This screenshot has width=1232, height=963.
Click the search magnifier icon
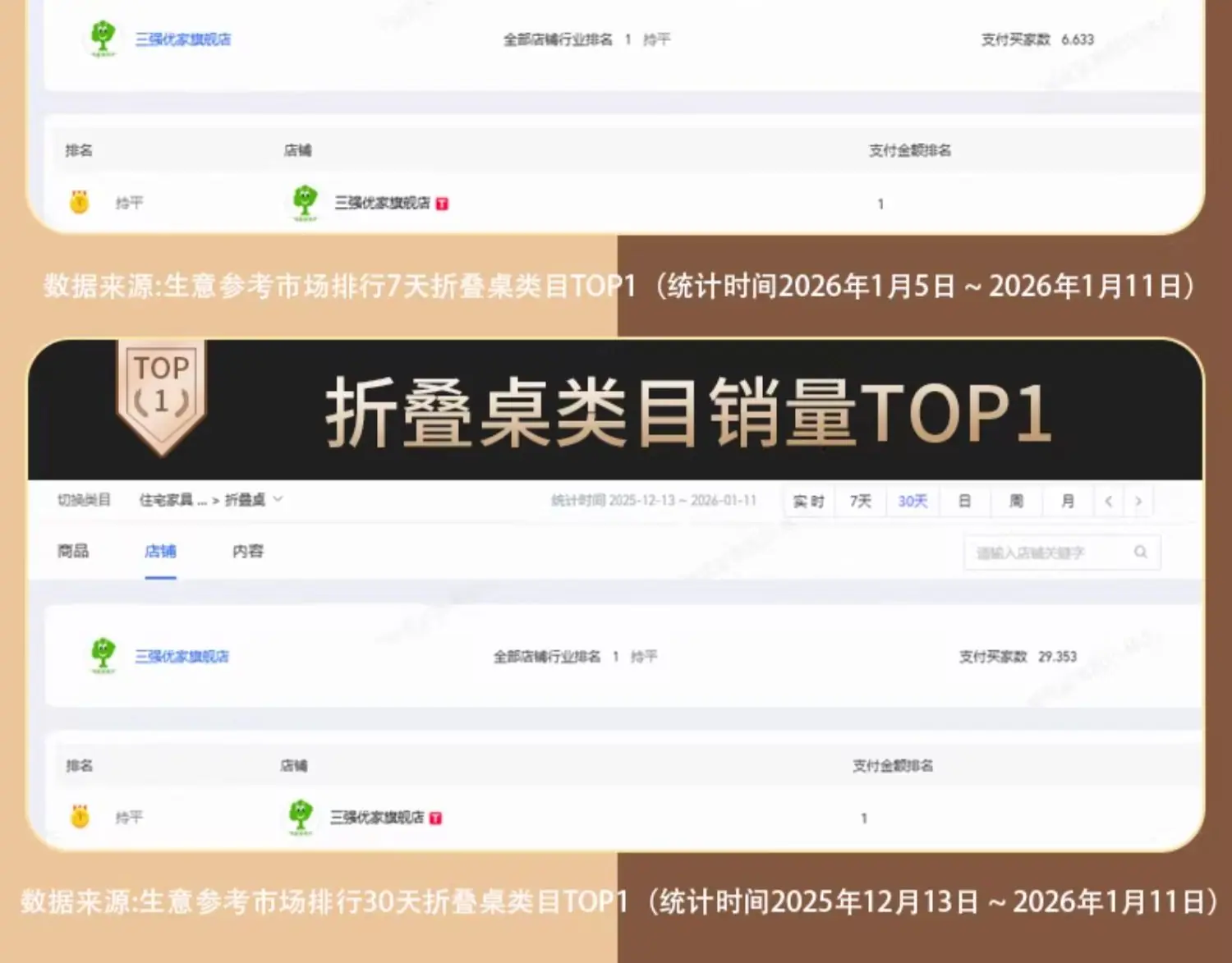click(1140, 552)
